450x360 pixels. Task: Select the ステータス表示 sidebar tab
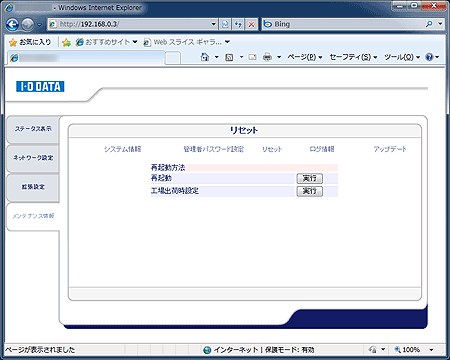33,129
